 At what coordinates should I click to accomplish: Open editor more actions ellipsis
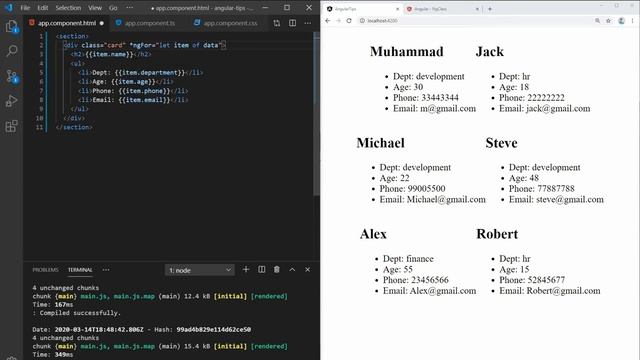coord(308,23)
